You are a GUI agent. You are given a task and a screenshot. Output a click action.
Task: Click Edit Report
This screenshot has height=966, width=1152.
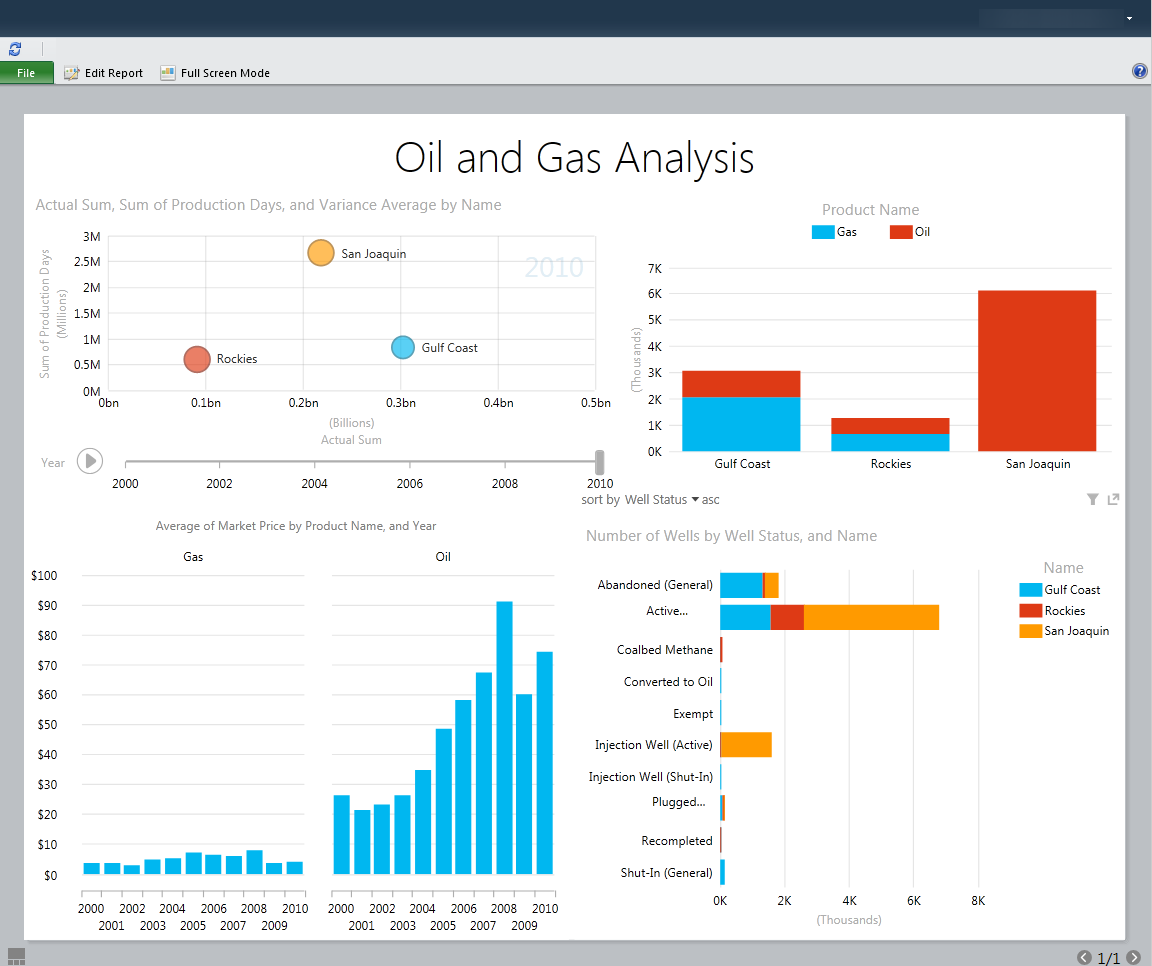point(104,73)
